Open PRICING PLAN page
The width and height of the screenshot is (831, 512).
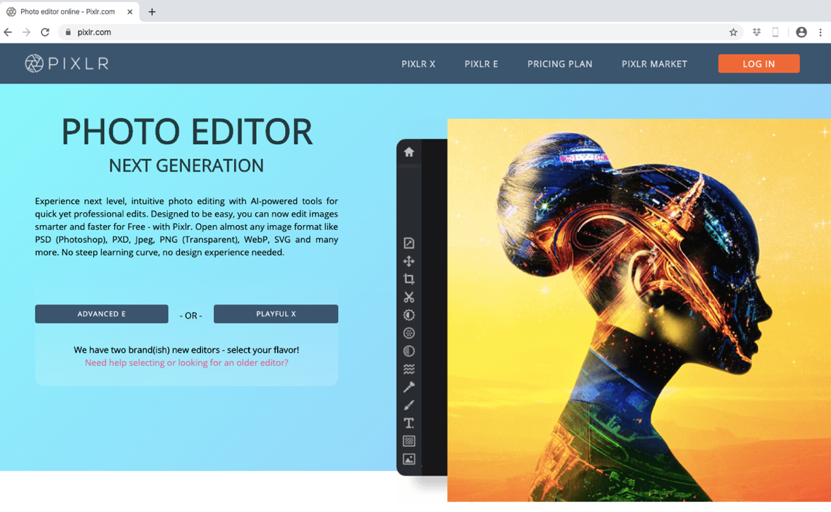click(560, 64)
